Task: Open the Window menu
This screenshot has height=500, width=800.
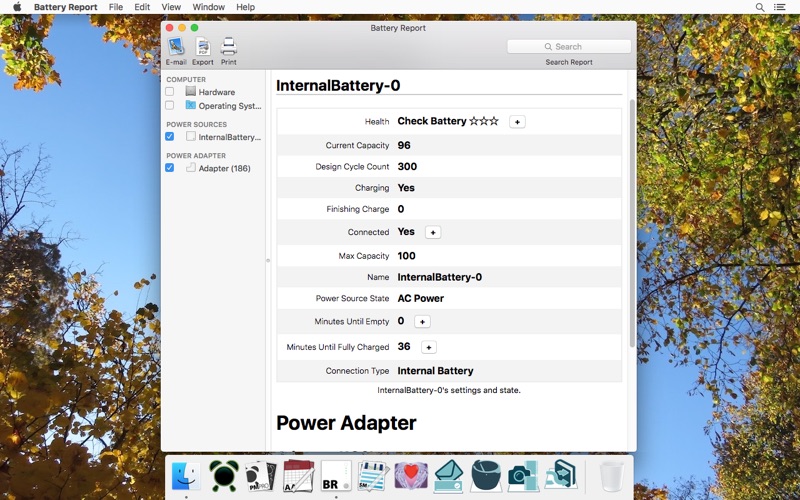Action: [209, 7]
